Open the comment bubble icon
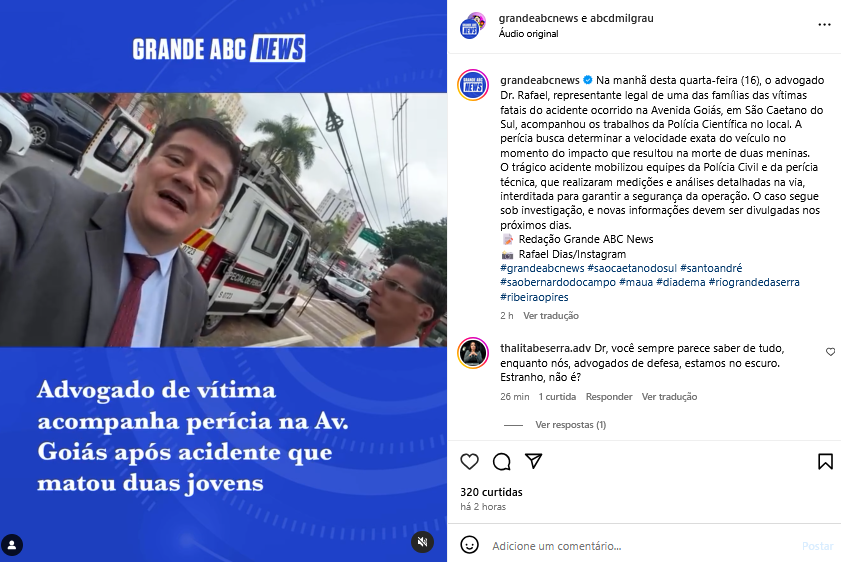The width and height of the screenshot is (841, 562). coord(501,462)
